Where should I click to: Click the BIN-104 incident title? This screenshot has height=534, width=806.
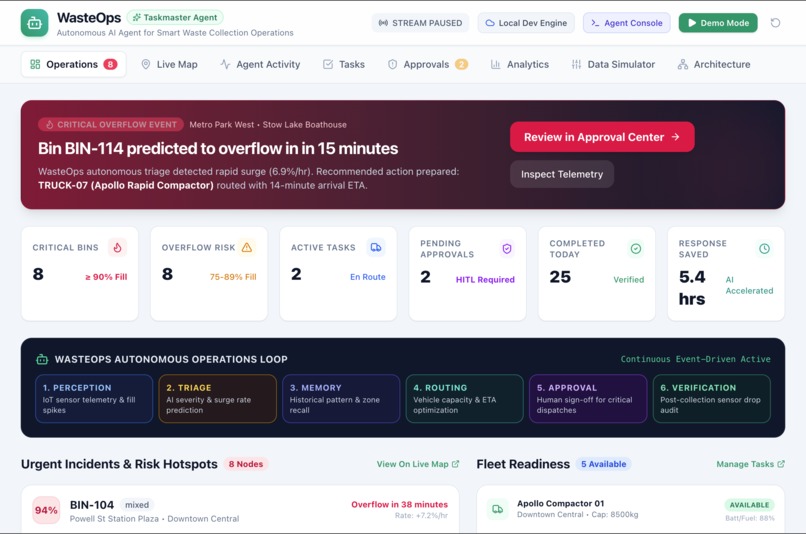click(92, 505)
